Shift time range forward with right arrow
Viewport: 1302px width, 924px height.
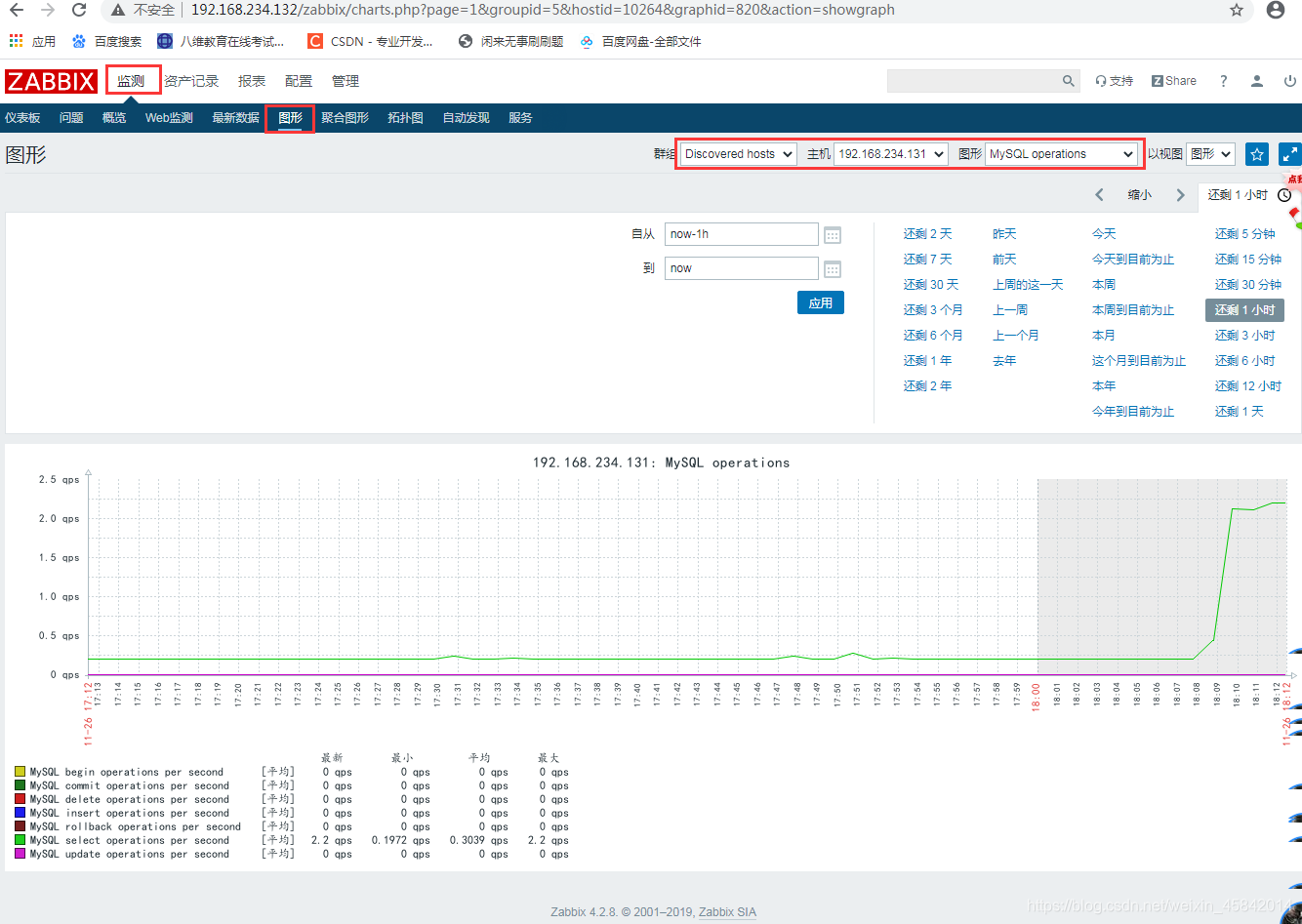(x=1180, y=195)
